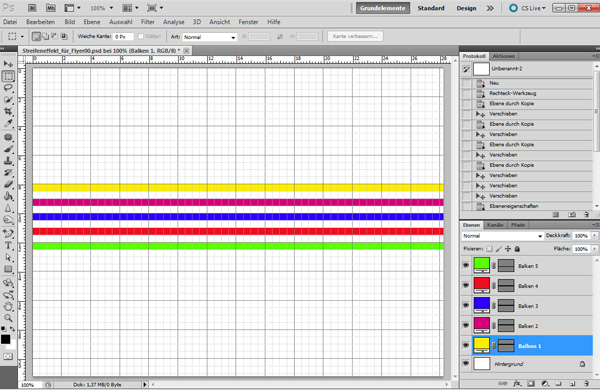600x390 pixels.
Task: Select the Move tool
Action: (8, 64)
